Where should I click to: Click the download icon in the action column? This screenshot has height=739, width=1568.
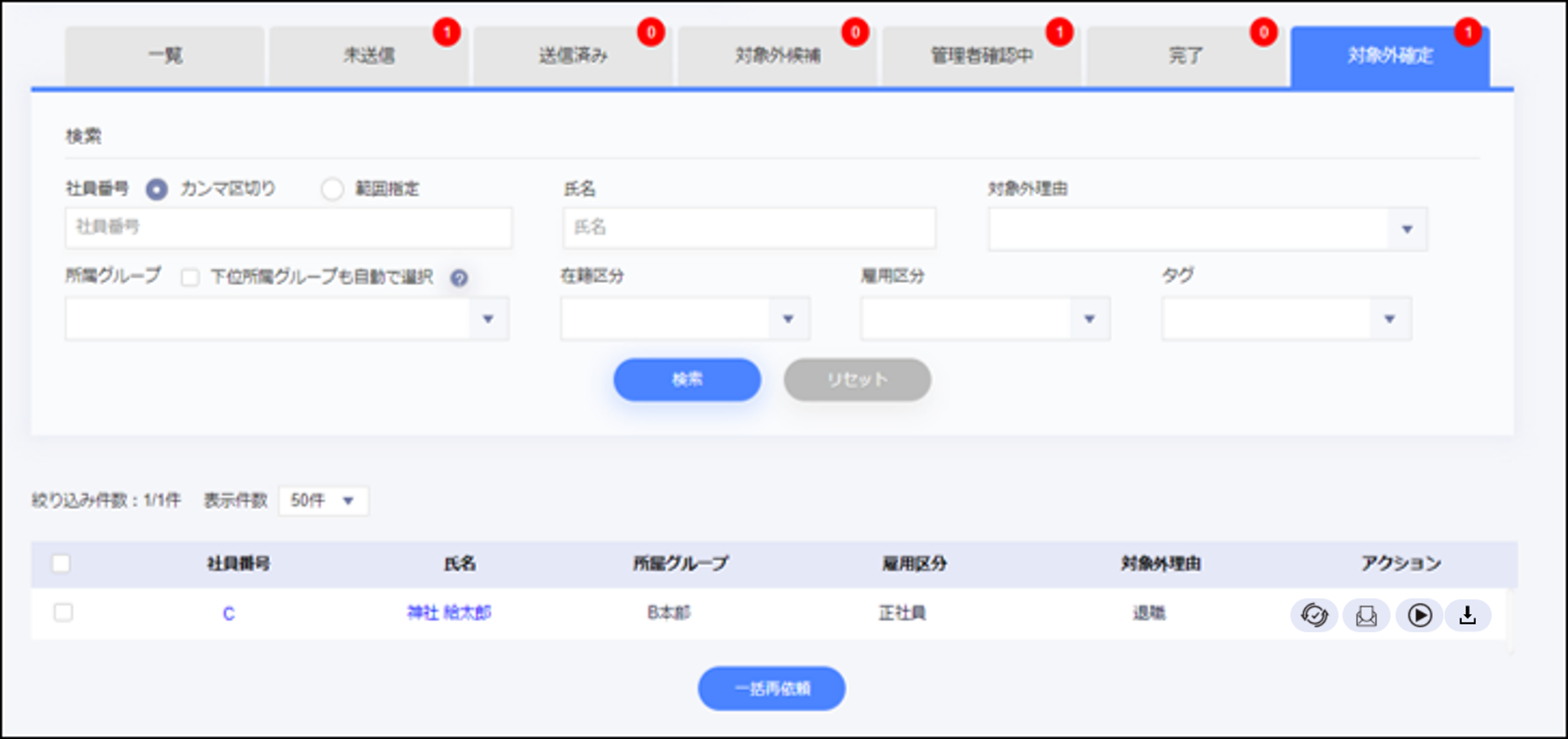(1469, 615)
